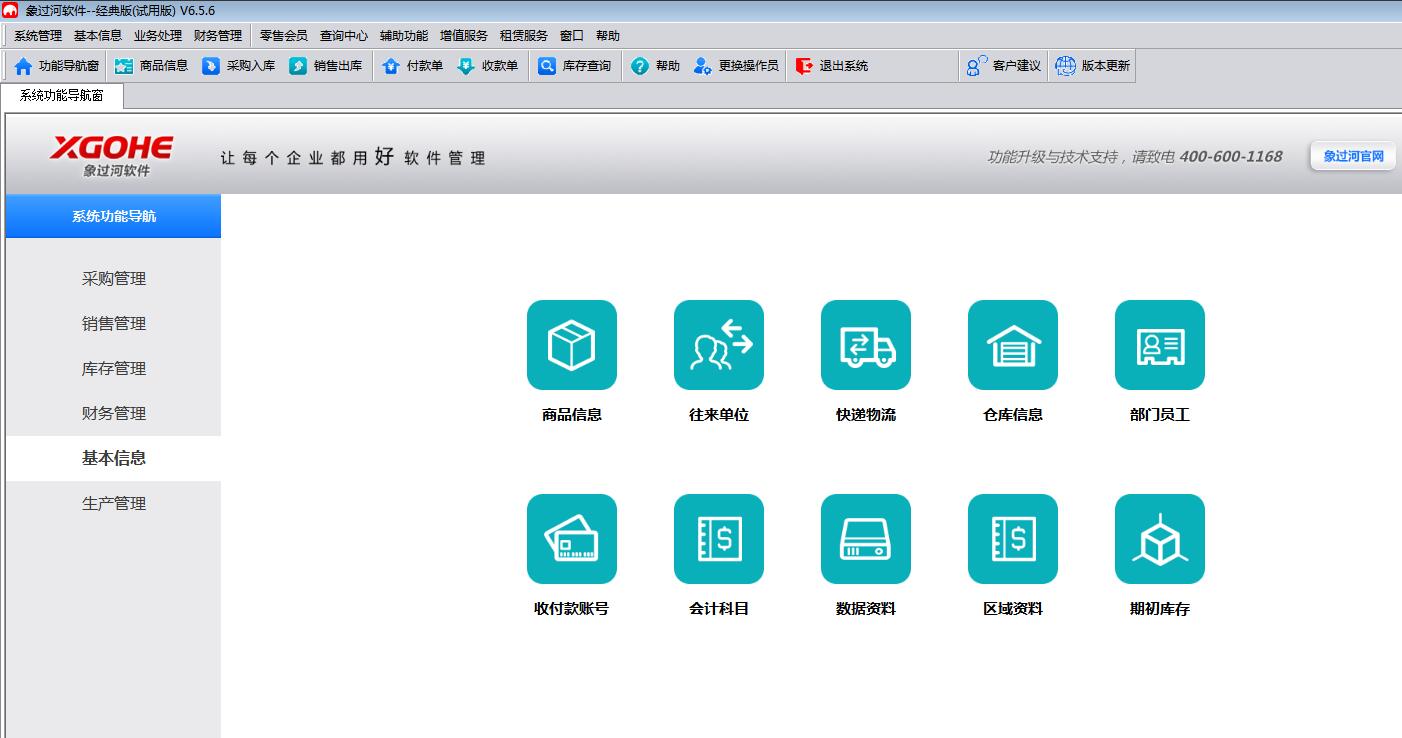Click the 版本更新 globe toolbar button
Image resolution: width=1402 pixels, height=738 pixels.
click(x=1092, y=66)
